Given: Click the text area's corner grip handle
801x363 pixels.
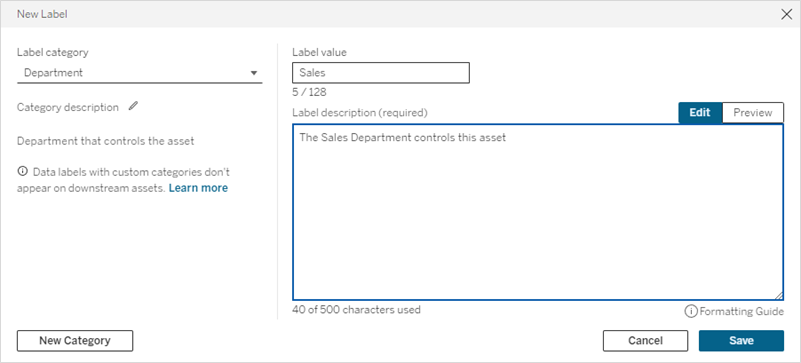Looking at the screenshot, I should click(779, 296).
